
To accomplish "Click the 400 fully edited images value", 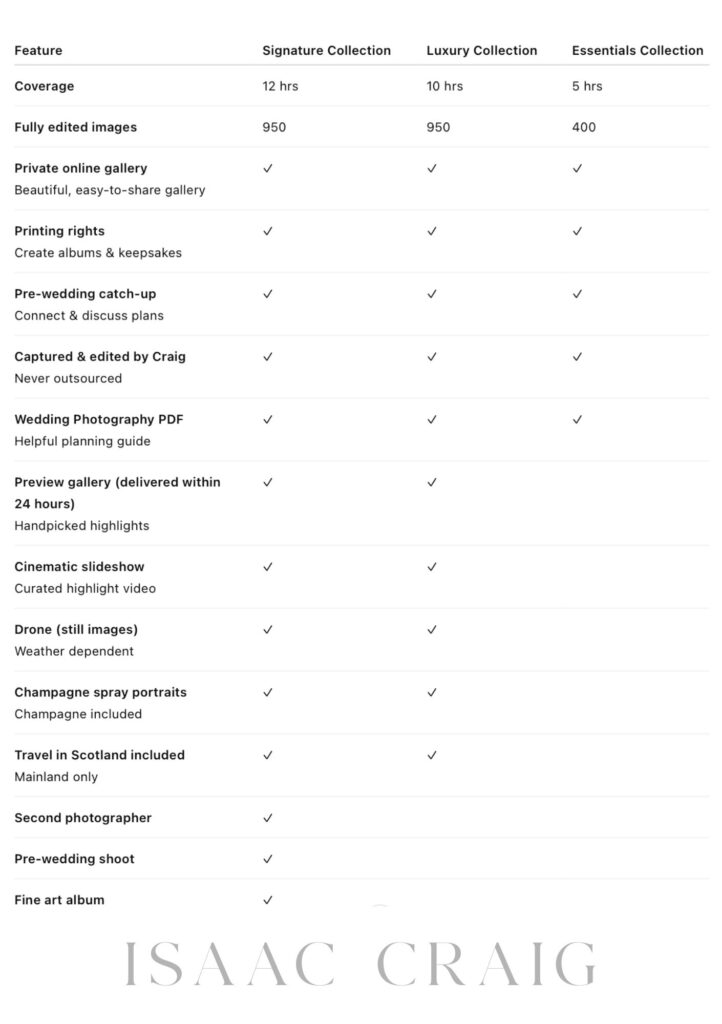I will tap(584, 128).
